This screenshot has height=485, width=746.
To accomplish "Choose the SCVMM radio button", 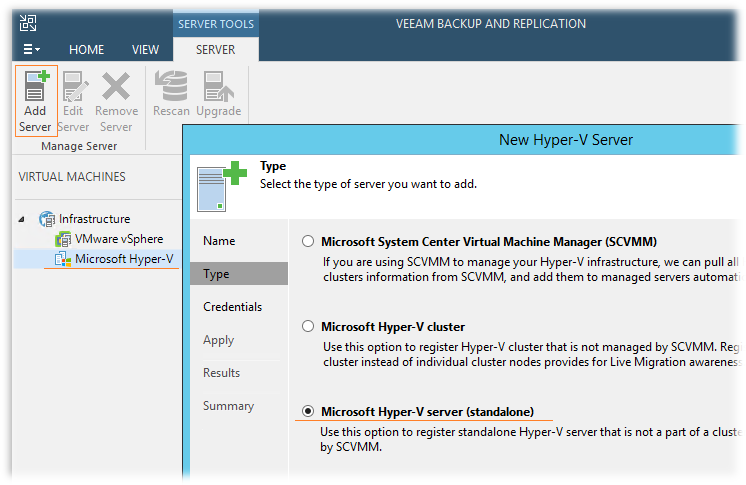I will click(x=308, y=241).
